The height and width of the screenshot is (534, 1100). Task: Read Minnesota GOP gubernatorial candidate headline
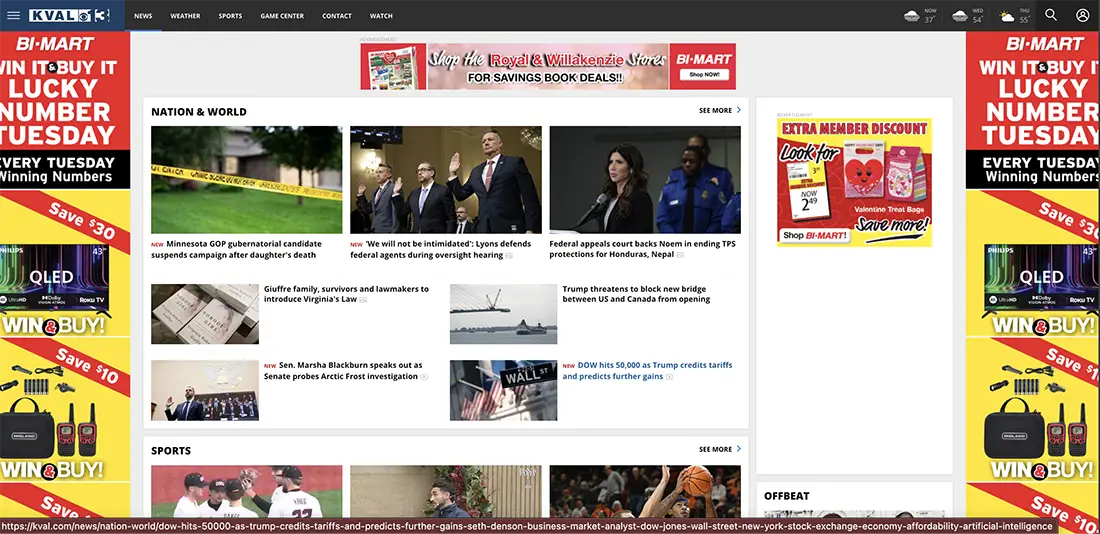pyautogui.click(x=236, y=249)
